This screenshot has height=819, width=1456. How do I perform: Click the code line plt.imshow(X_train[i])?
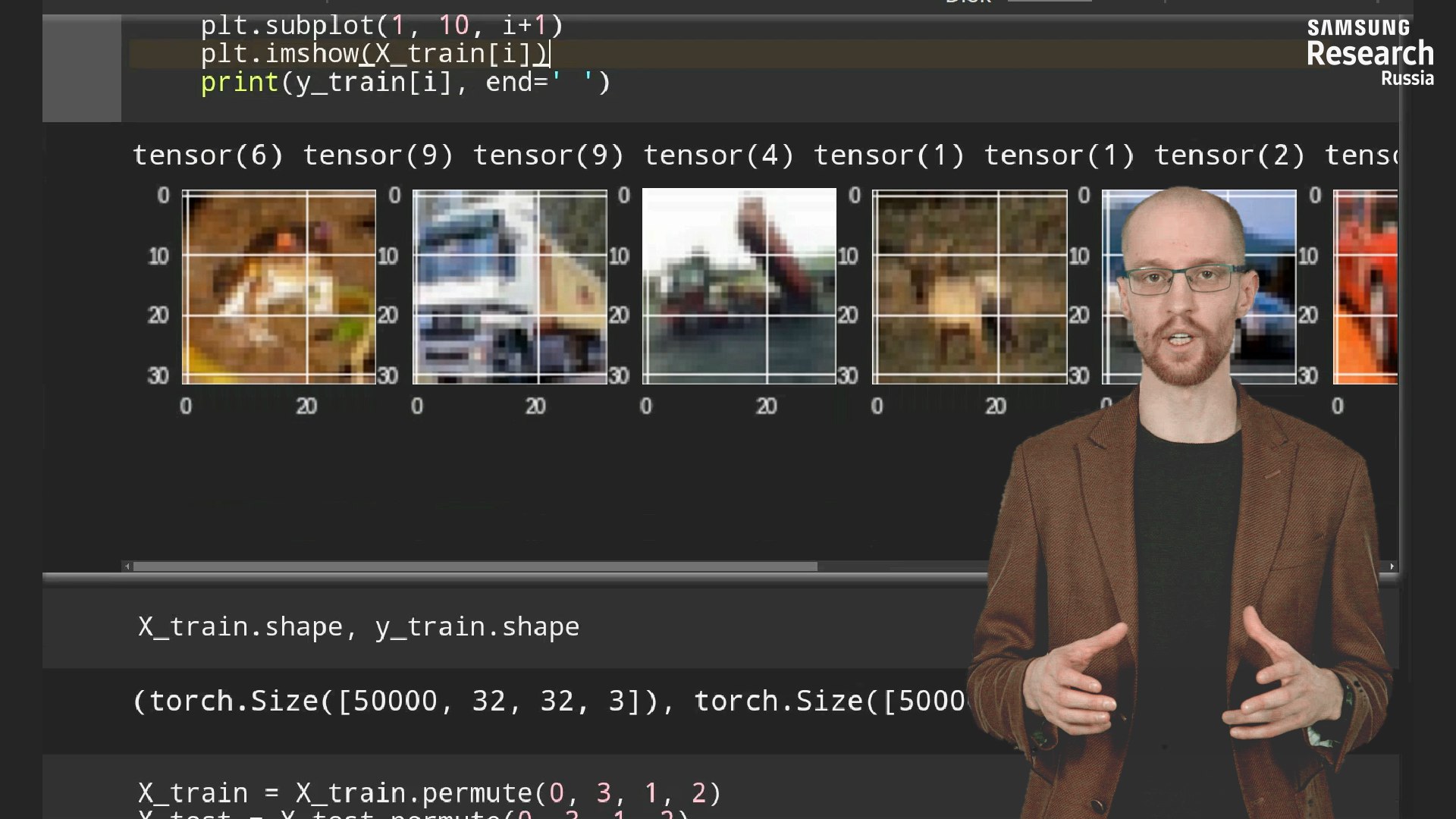pyautogui.click(x=375, y=54)
